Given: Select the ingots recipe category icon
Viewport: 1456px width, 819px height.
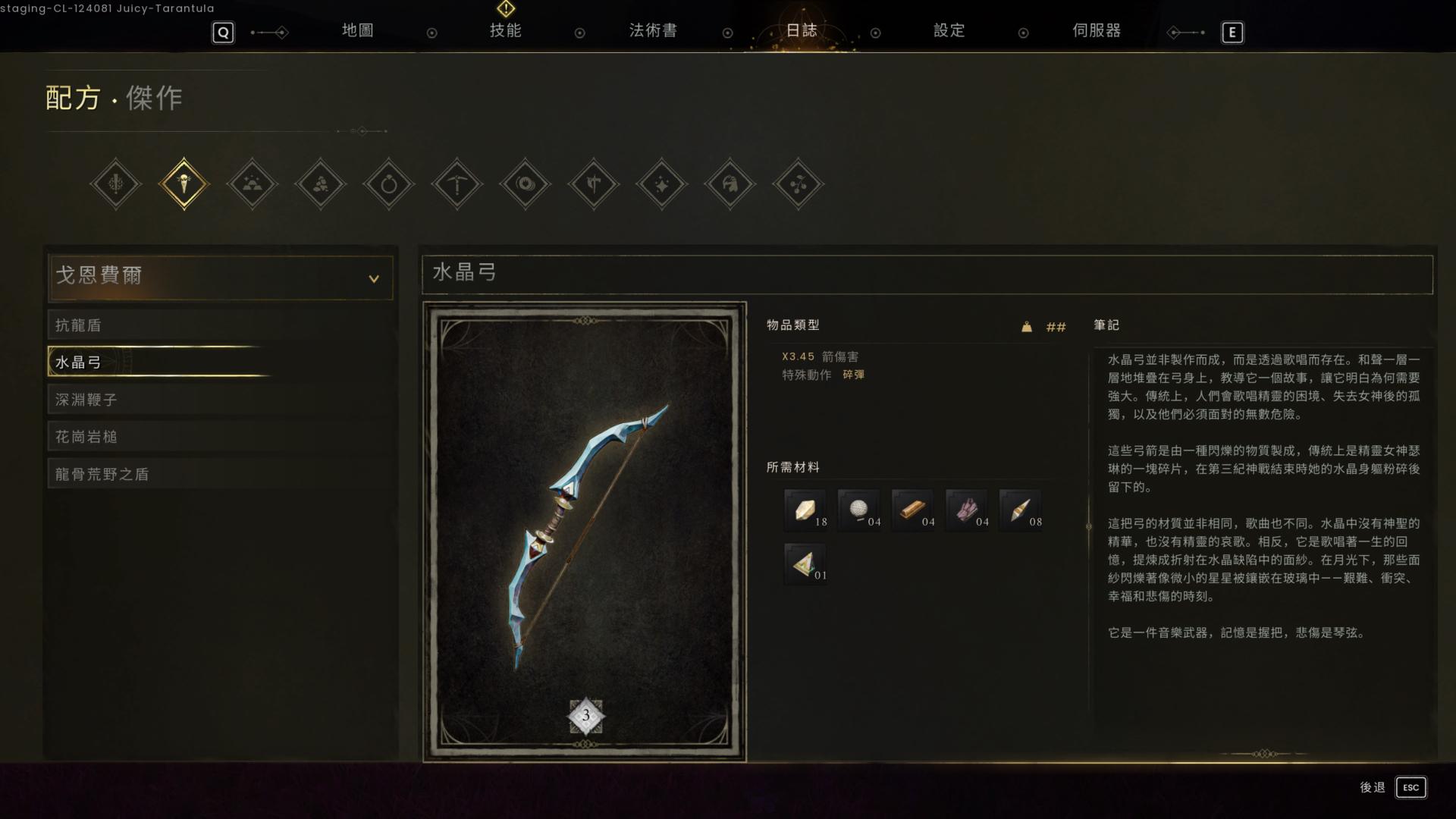Looking at the screenshot, I should [x=252, y=184].
